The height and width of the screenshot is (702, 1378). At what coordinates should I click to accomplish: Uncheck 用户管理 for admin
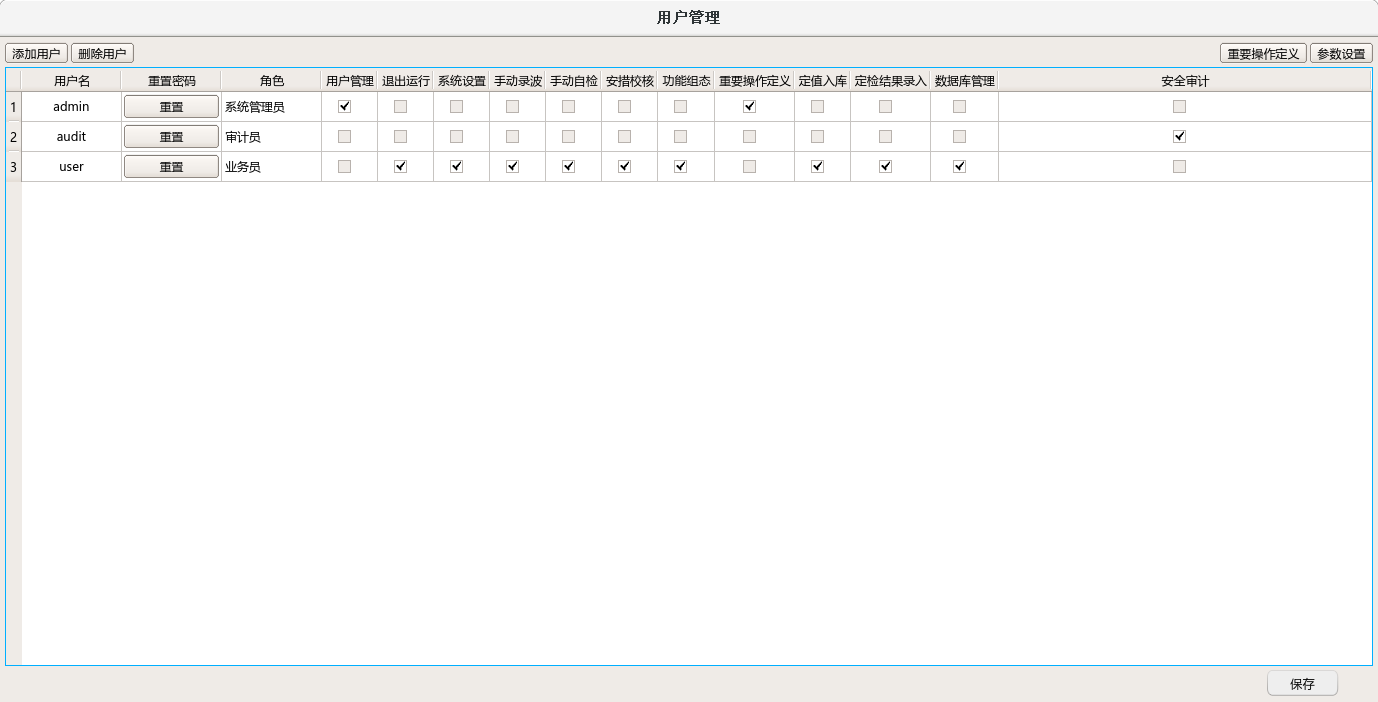pos(345,107)
